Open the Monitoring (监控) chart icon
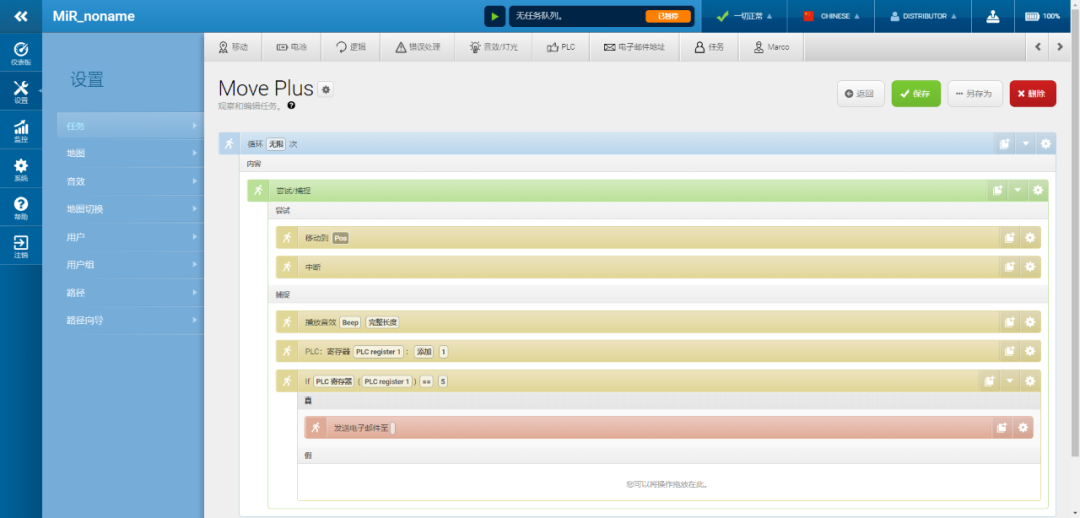Viewport: 1080px width, 518px height. pyautogui.click(x=21, y=131)
